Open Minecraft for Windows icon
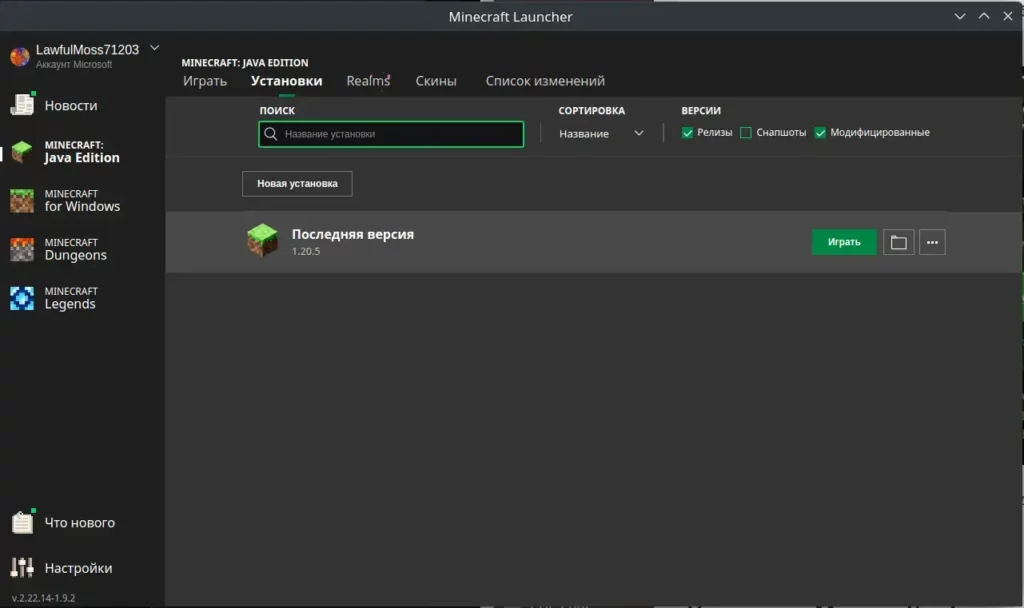1024x608 pixels. click(22, 200)
